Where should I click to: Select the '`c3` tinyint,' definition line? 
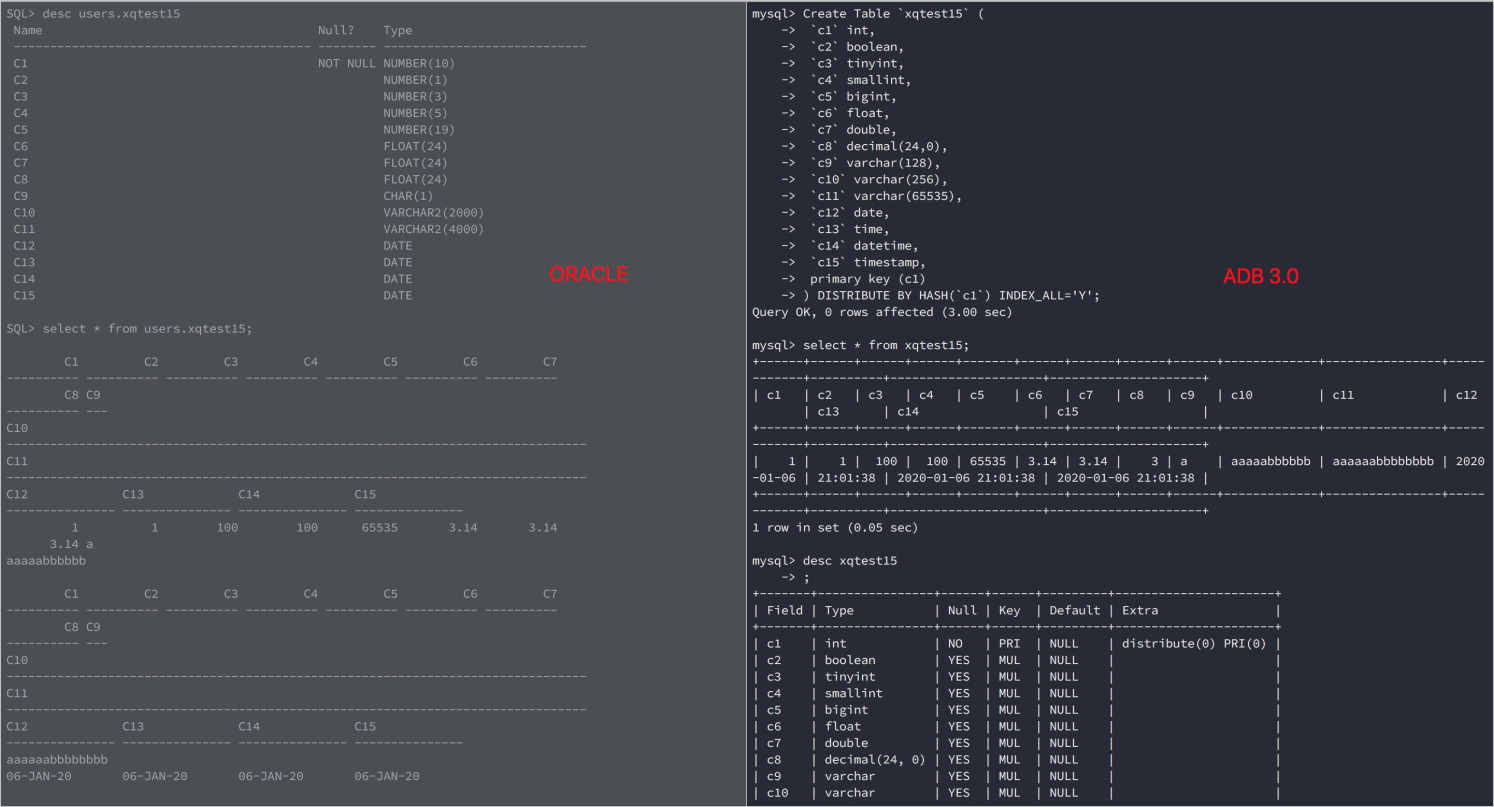tap(858, 63)
